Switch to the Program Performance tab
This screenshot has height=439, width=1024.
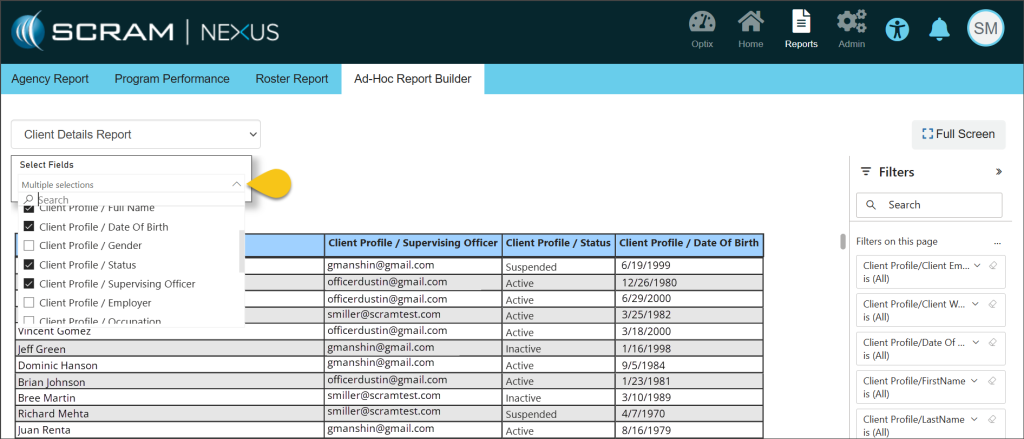(x=172, y=79)
